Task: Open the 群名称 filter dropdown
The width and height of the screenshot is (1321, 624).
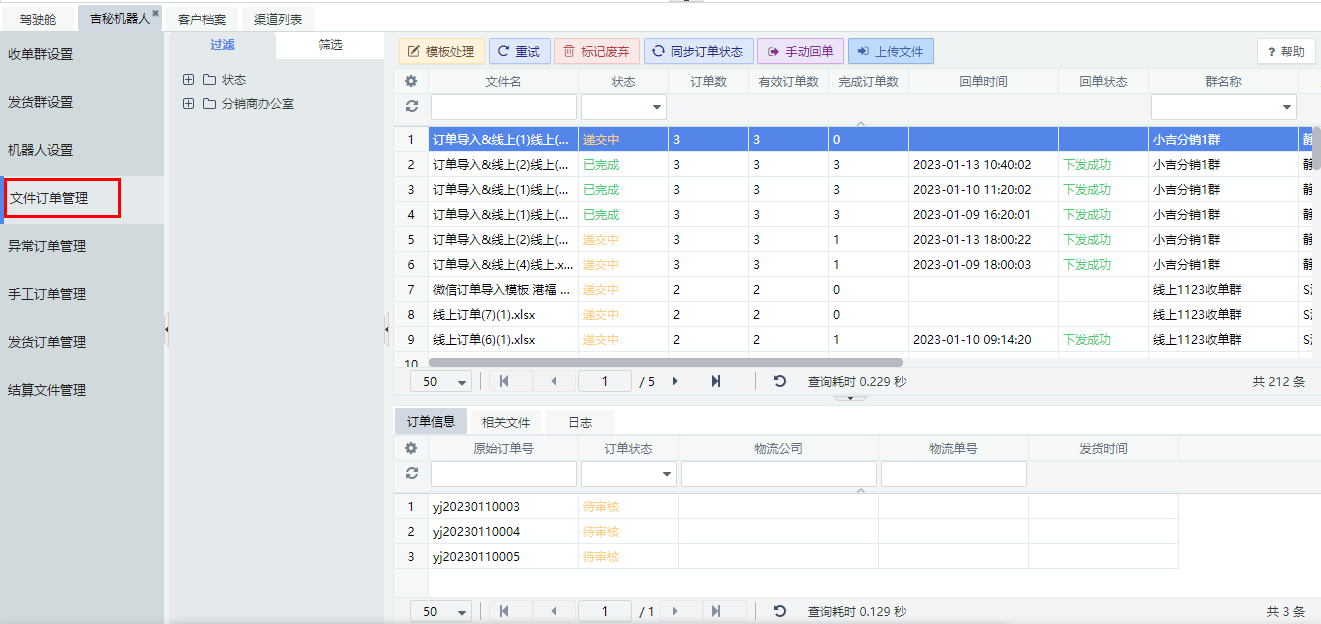Action: pos(1287,107)
